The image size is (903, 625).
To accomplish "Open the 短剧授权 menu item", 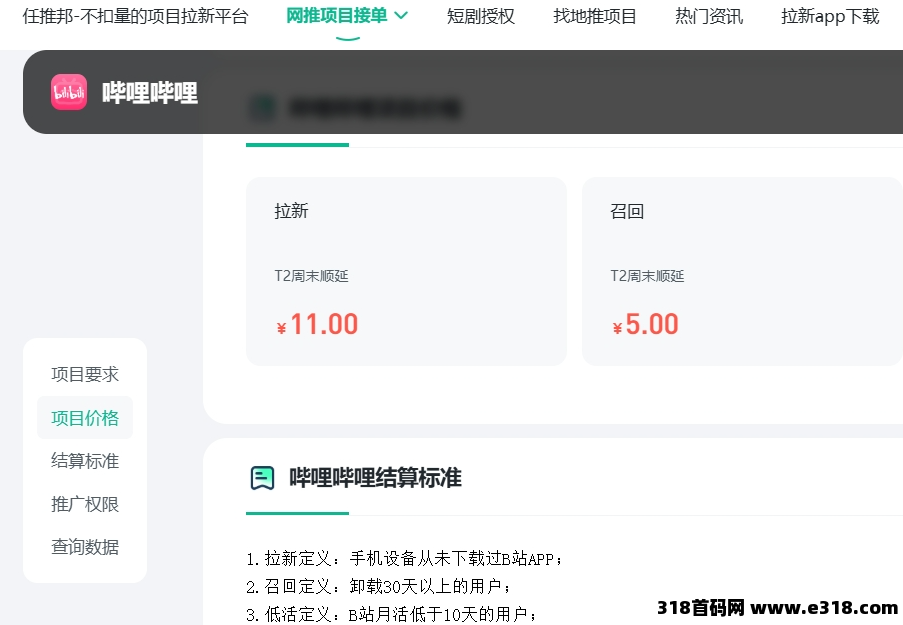I will pos(481,16).
